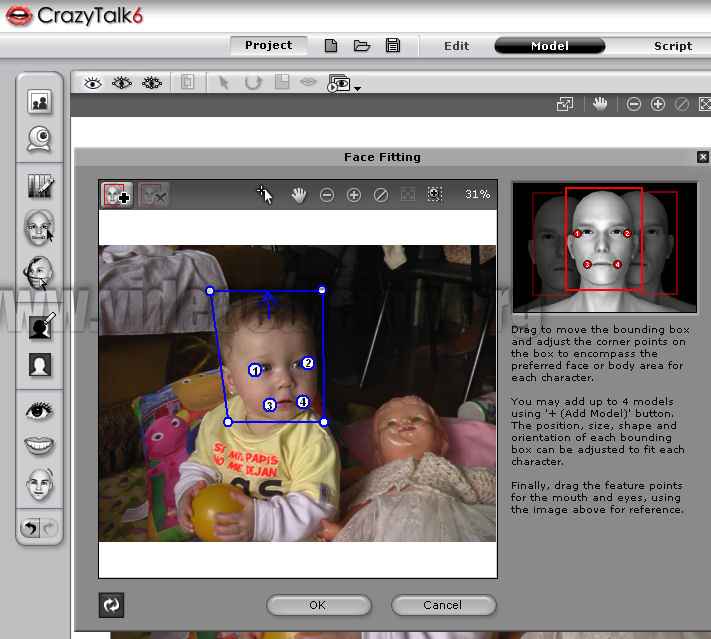This screenshot has height=639, width=711.
Task: Click the webcam capture icon in sidebar
Action: coord(40,139)
